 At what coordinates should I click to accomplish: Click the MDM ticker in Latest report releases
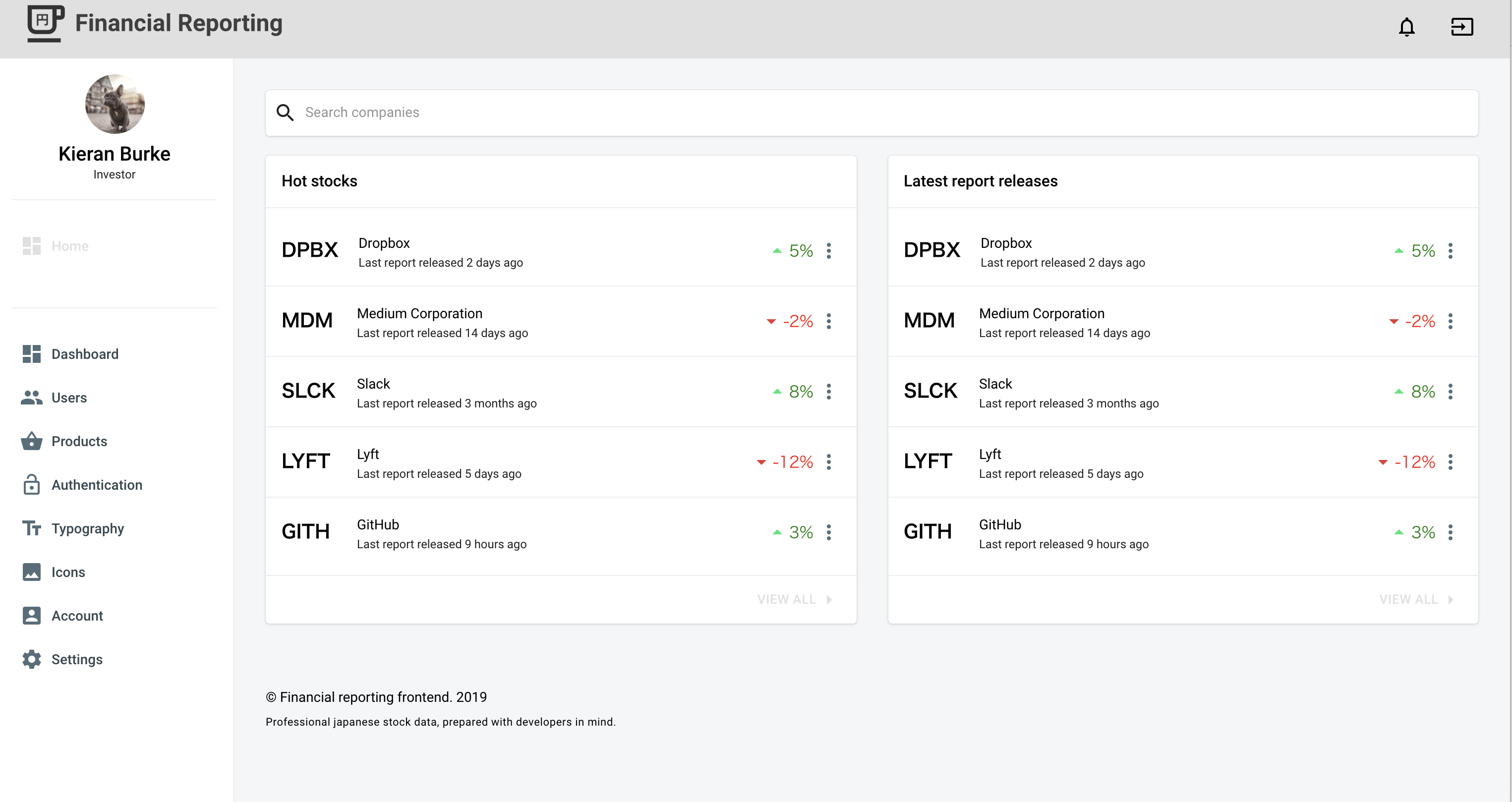pyautogui.click(x=929, y=321)
